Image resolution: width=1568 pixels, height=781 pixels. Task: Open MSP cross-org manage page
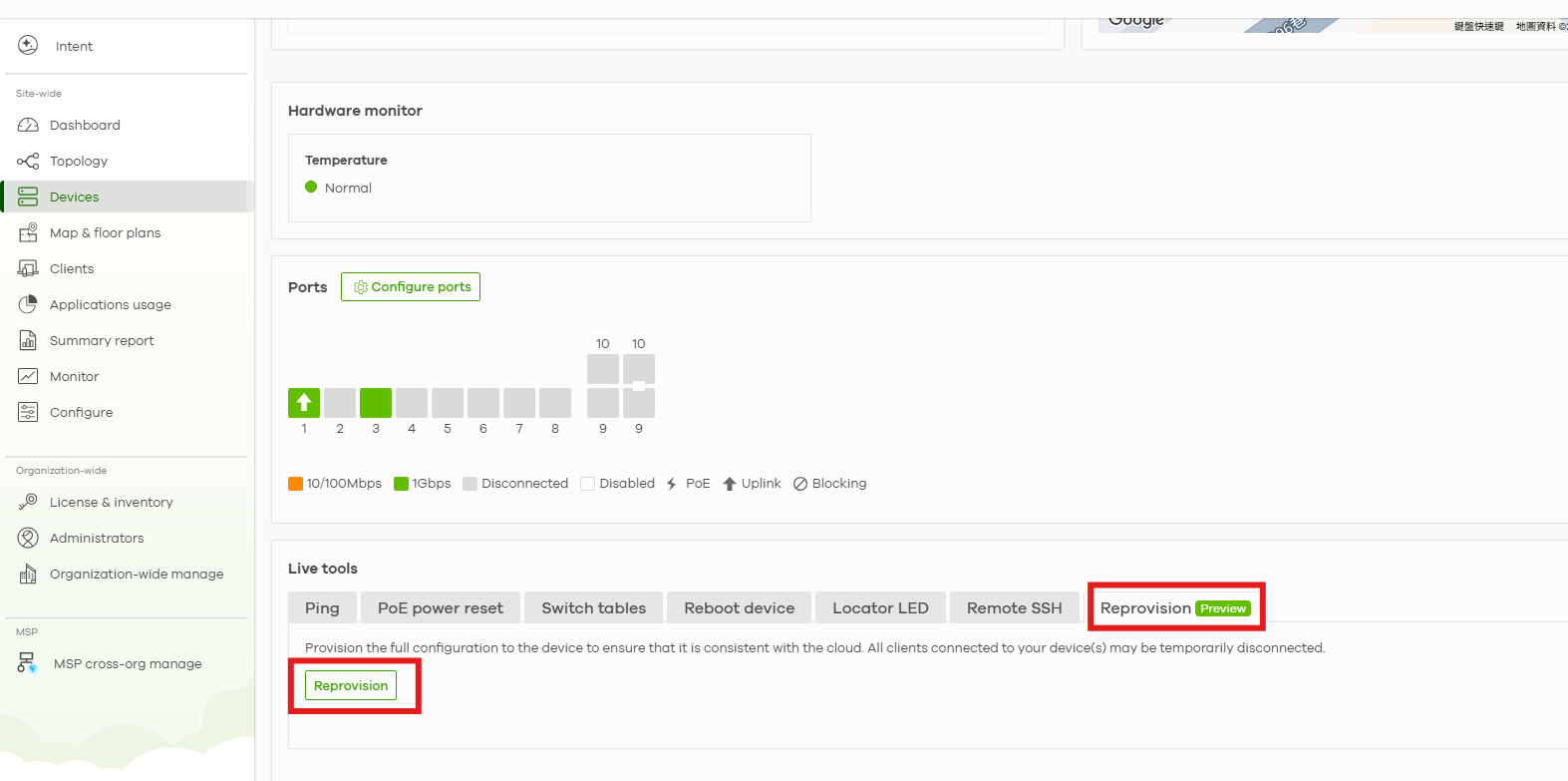tap(128, 663)
